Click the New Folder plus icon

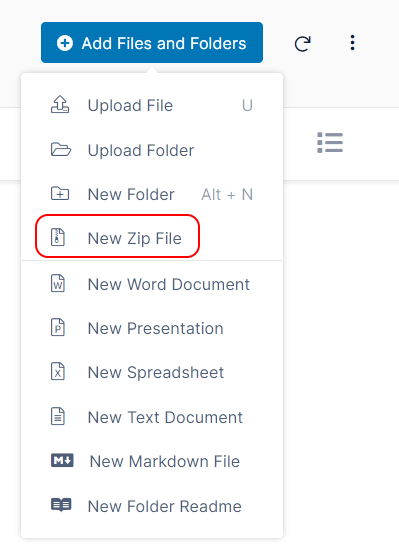coord(60,194)
